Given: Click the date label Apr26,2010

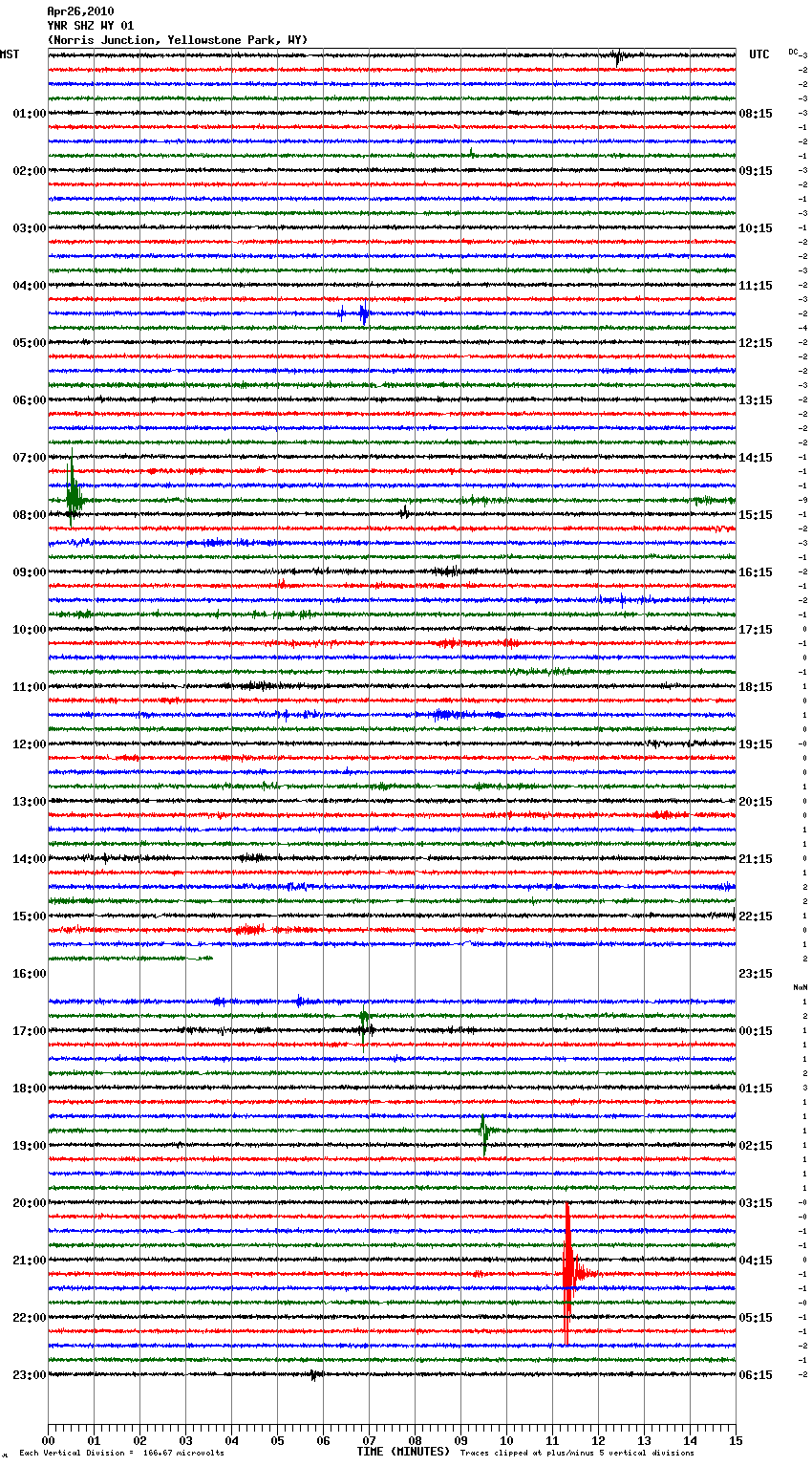Looking at the screenshot, I should tap(80, 11).
